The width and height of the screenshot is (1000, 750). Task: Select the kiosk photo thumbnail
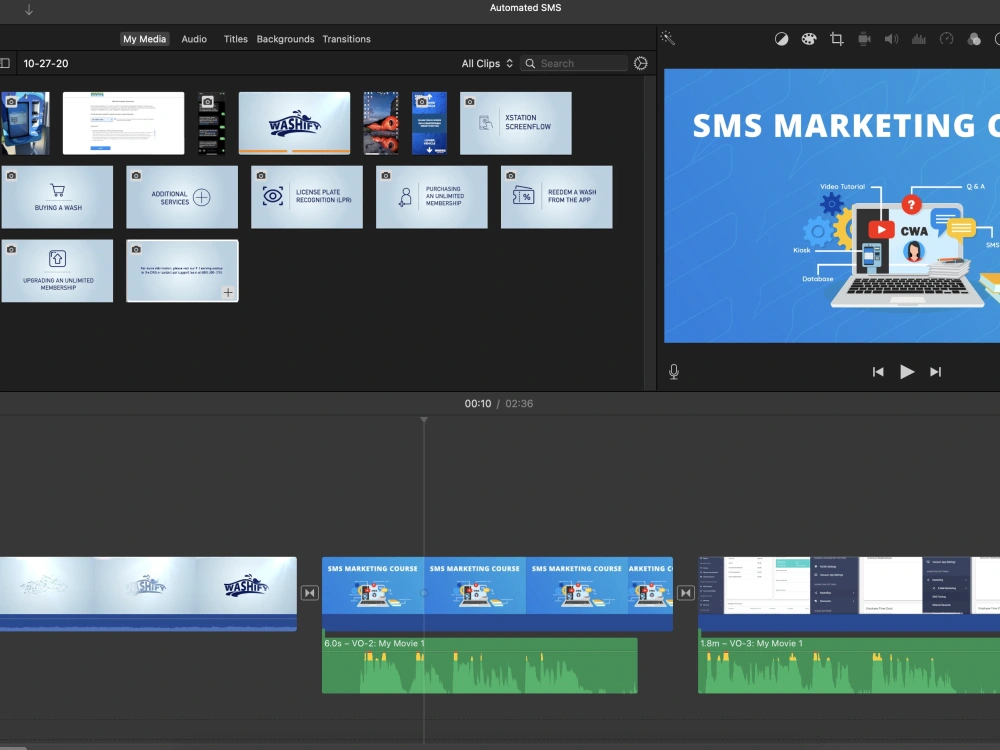(x=25, y=123)
